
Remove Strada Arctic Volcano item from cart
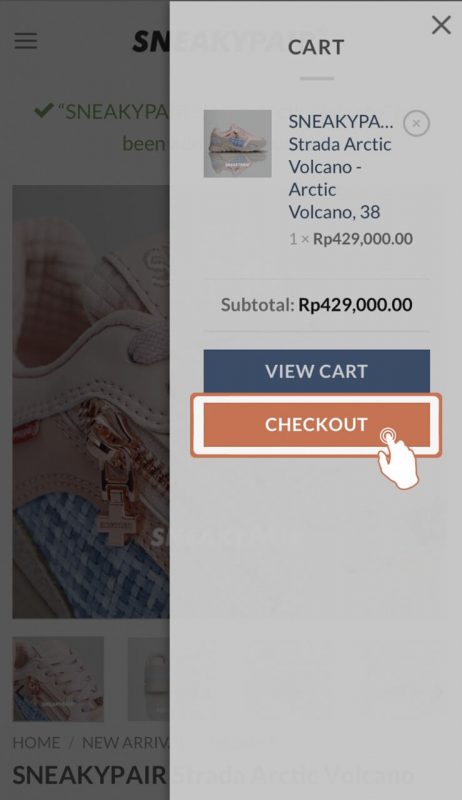416,123
